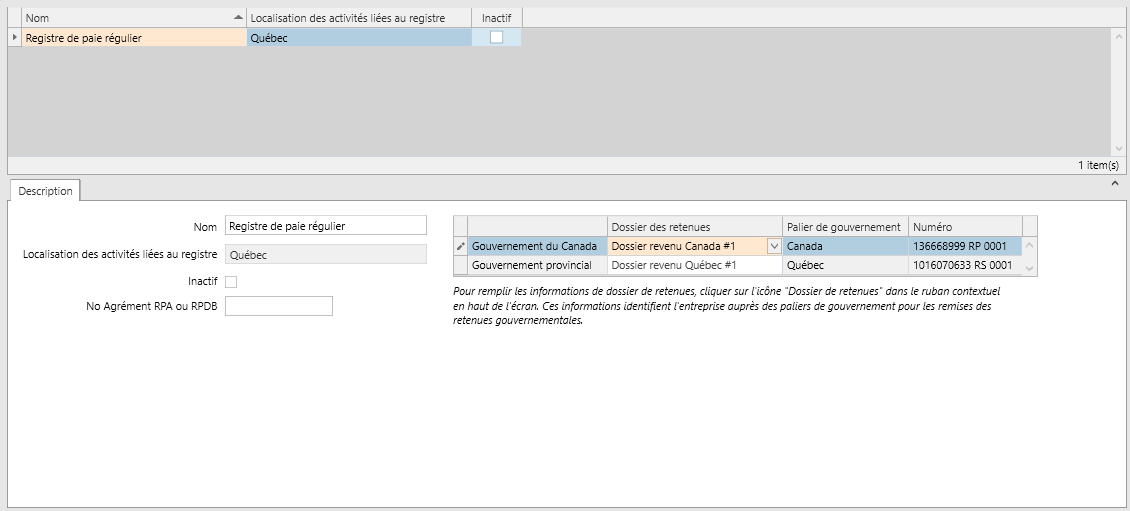
Task: Click the Inactif column header in the top list
Action: click(x=497, y=18)
